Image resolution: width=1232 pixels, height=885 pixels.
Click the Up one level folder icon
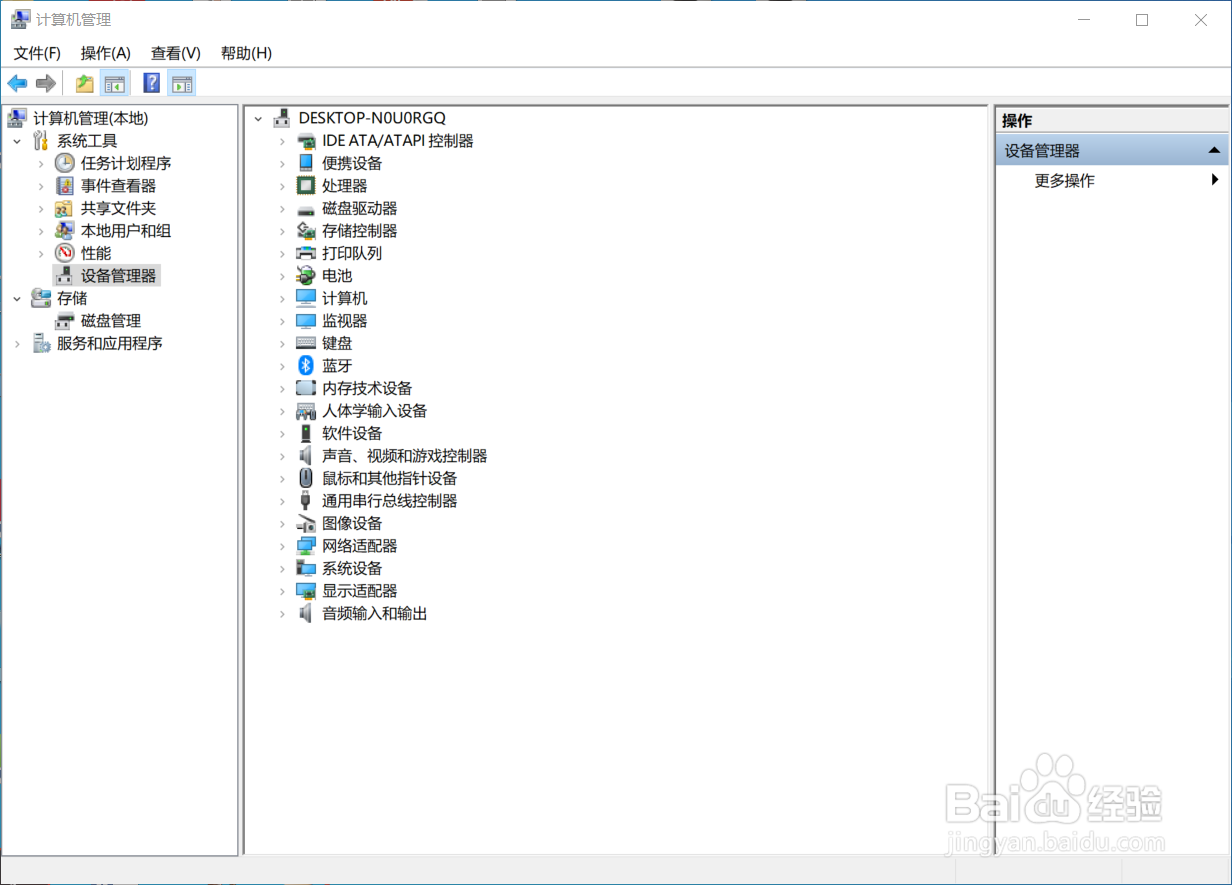[84, 83]
